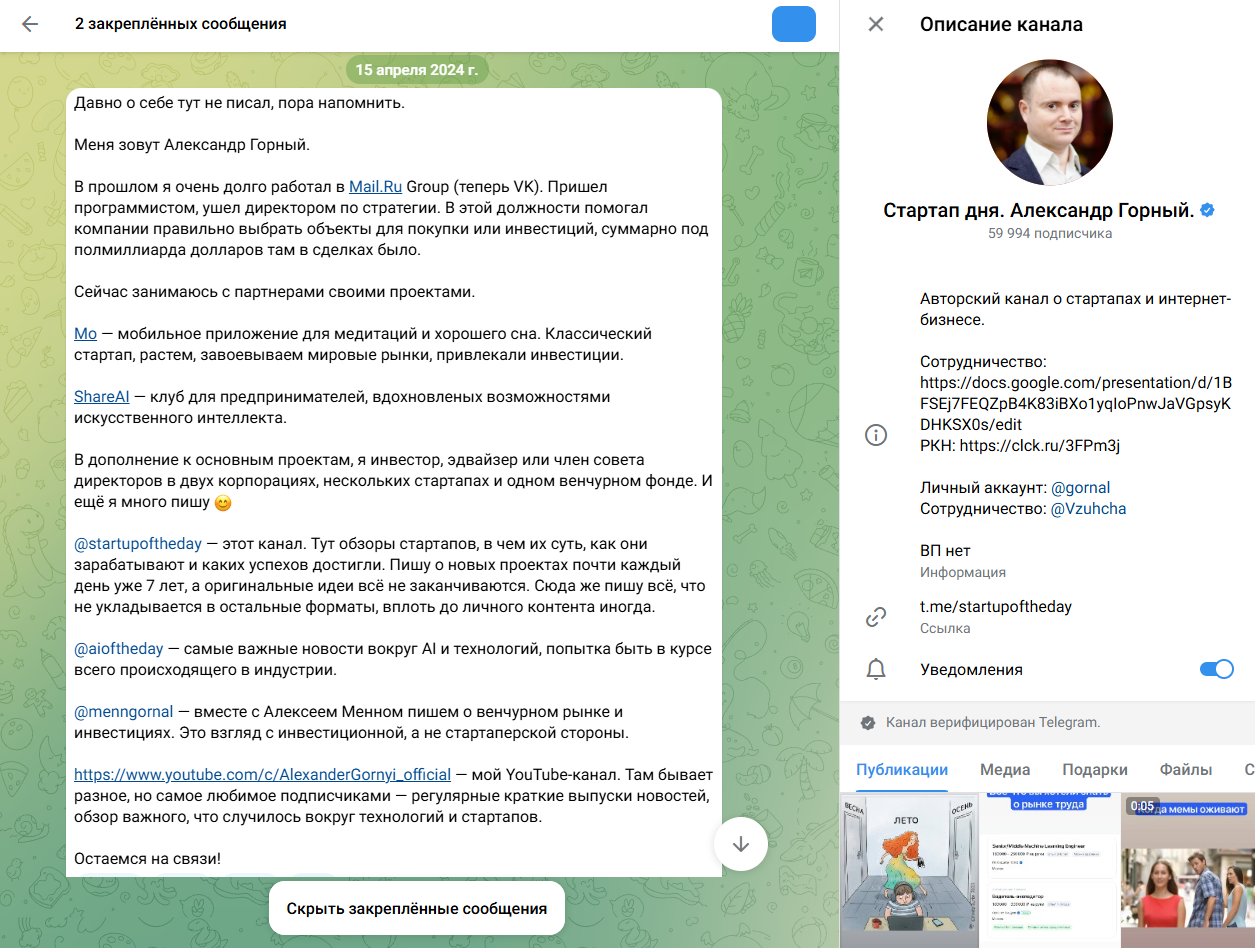1255x948 pixels.
Task: Open the @Vzuhcha cooperation contact link
Action: coord(1089,509)
